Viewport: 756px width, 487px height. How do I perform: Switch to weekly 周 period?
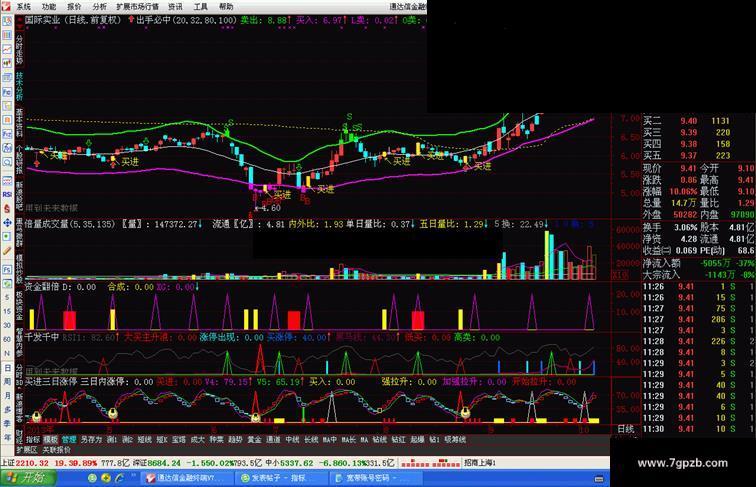(x=7, y=381)
